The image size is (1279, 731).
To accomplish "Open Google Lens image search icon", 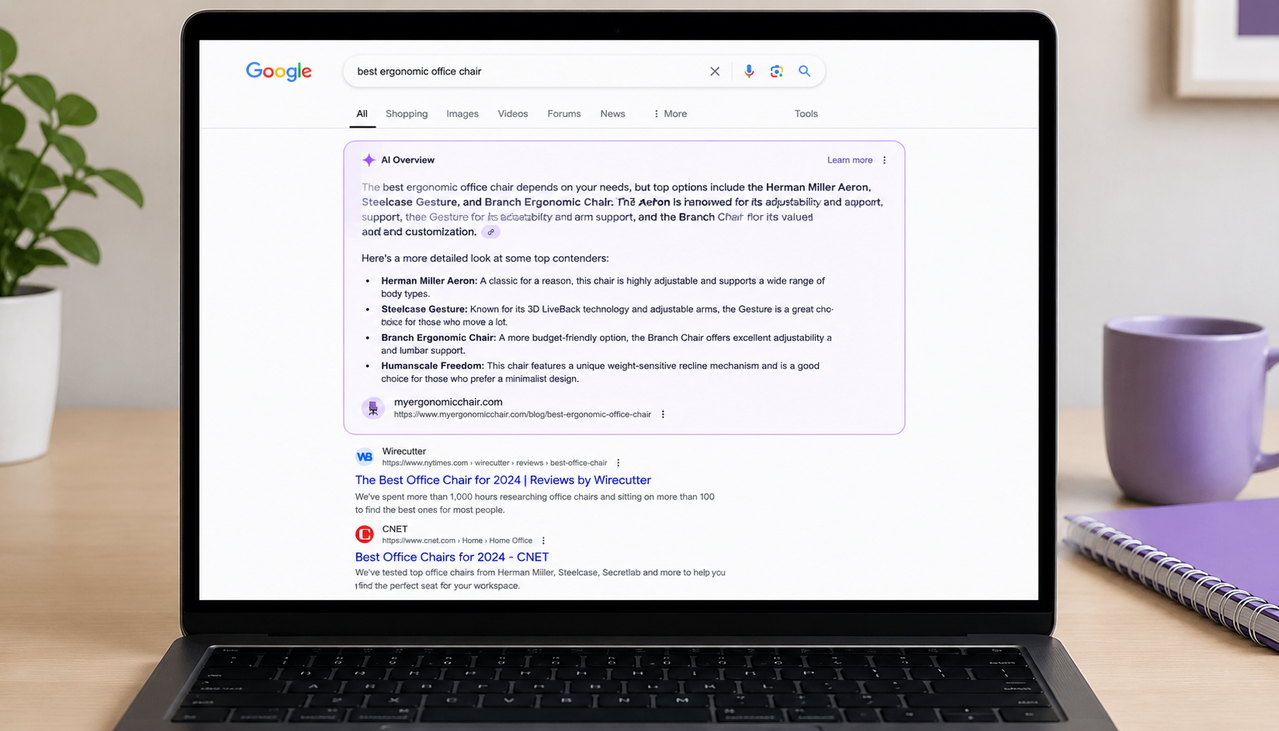I will (x=777, y=71).
